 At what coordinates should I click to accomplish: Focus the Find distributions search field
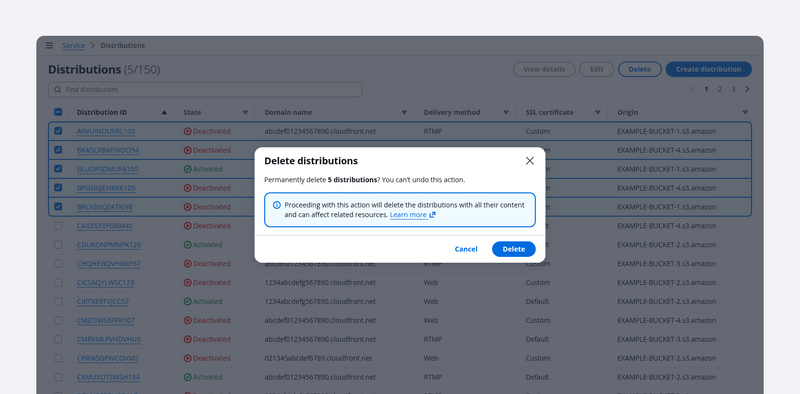click(x=205, y=90)
